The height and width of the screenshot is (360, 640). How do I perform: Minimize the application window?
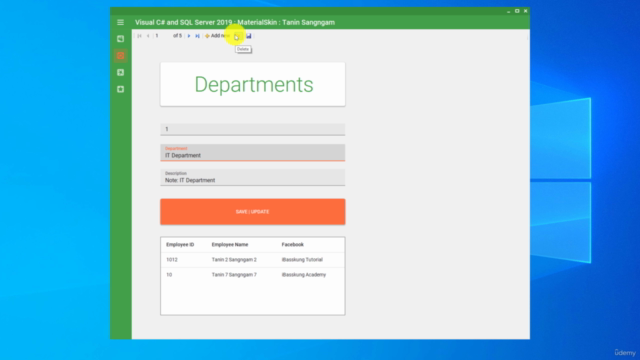pyautogui.click(x=509, y=11)
